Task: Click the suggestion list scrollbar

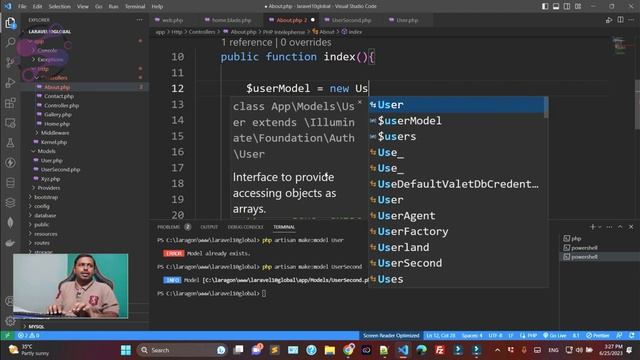Action: click(x=547, y=108)
